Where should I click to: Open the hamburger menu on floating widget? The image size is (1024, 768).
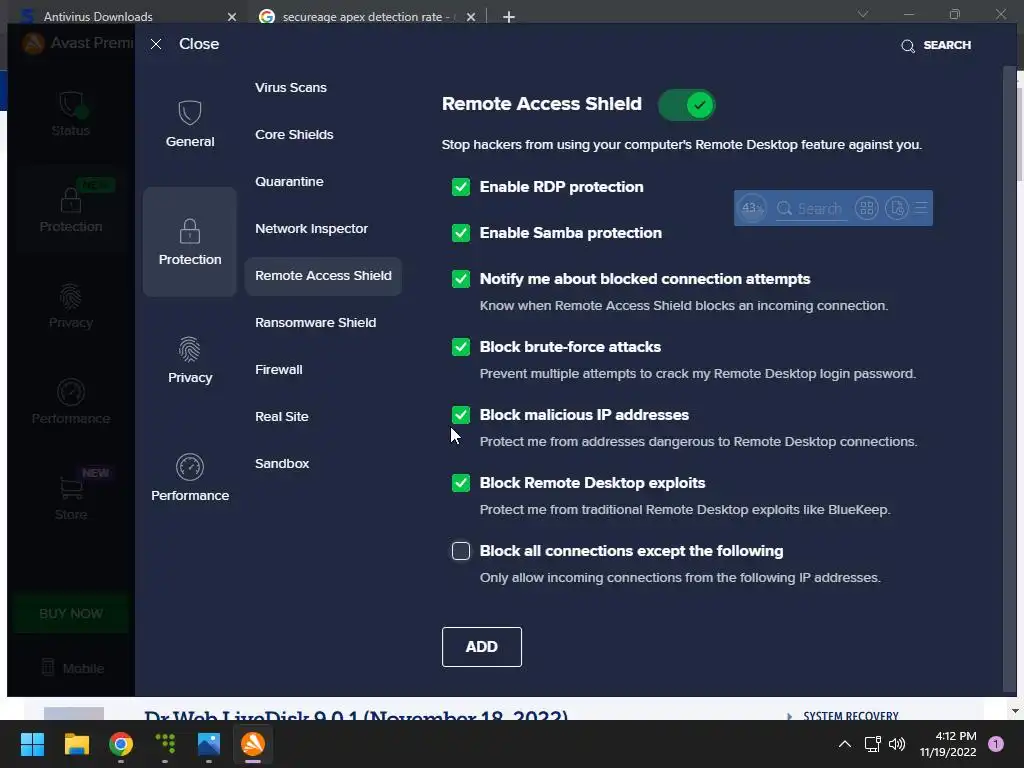point(921,208)
